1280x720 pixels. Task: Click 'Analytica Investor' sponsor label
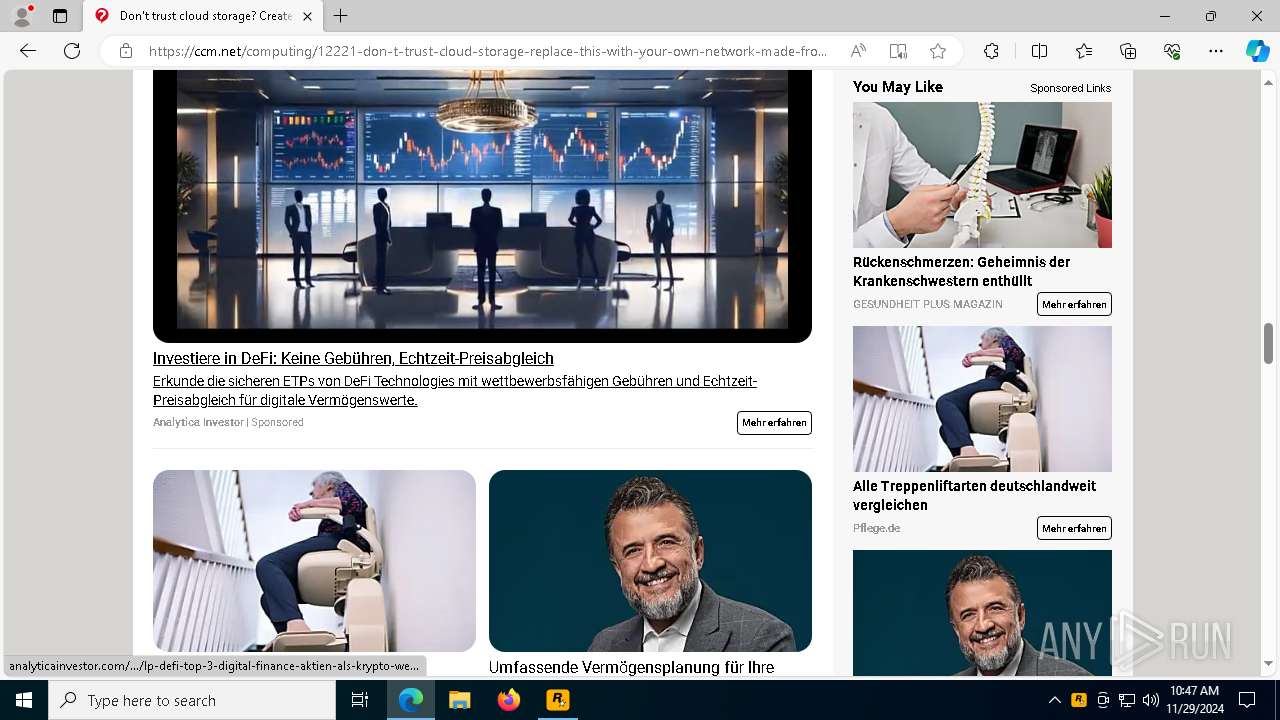198,422
